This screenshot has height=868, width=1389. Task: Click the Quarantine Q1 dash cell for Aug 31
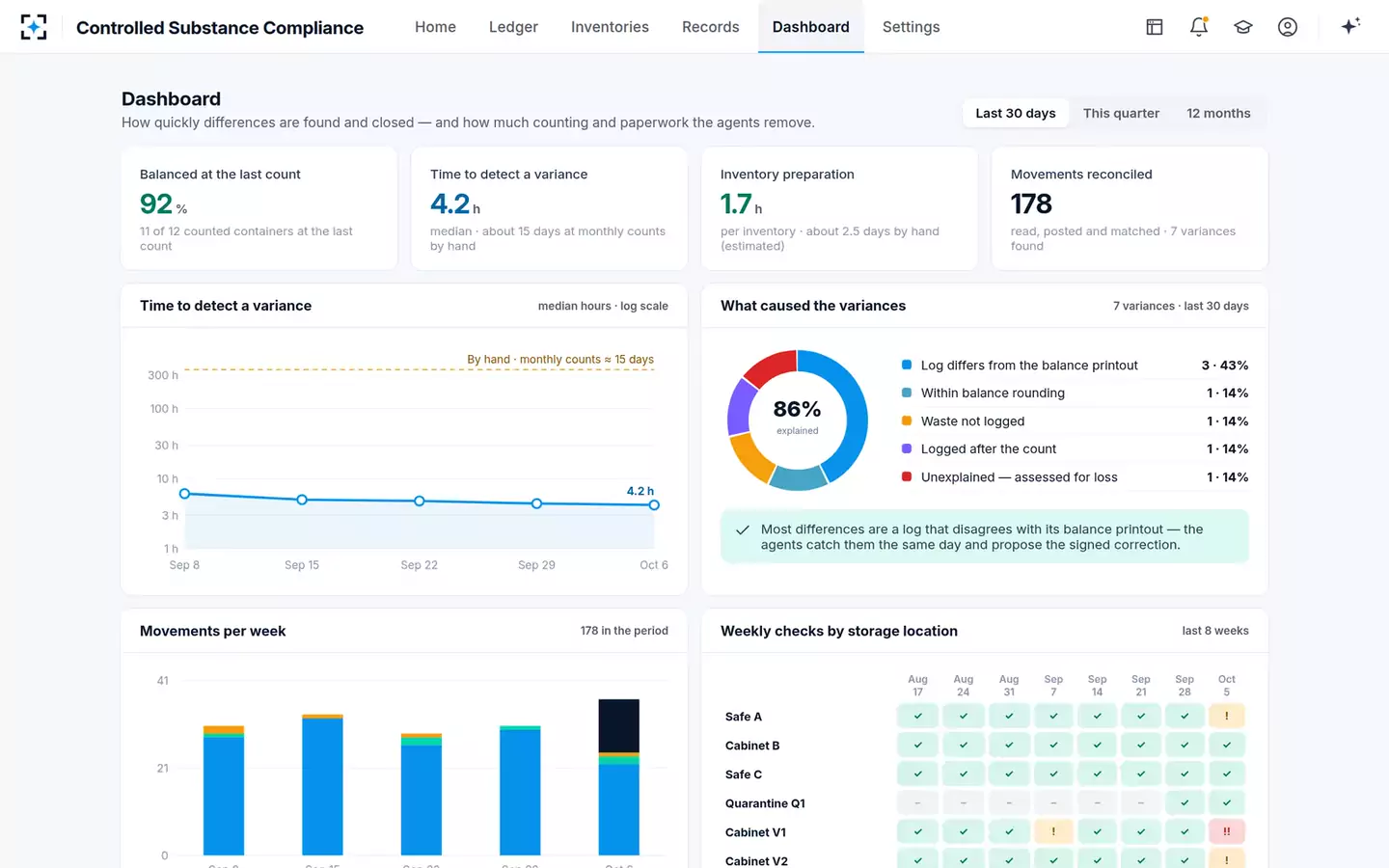(x=1009, y=802)
